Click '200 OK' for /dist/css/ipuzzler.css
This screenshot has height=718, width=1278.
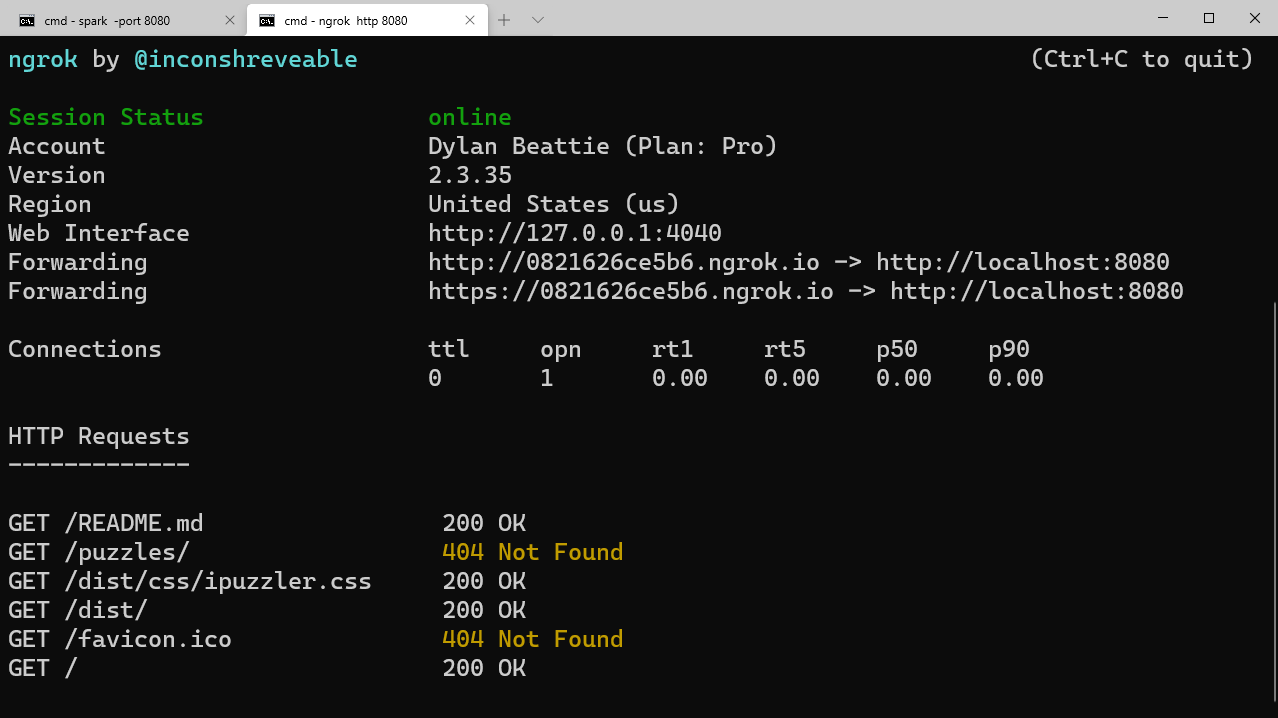[x=484, y=581]
